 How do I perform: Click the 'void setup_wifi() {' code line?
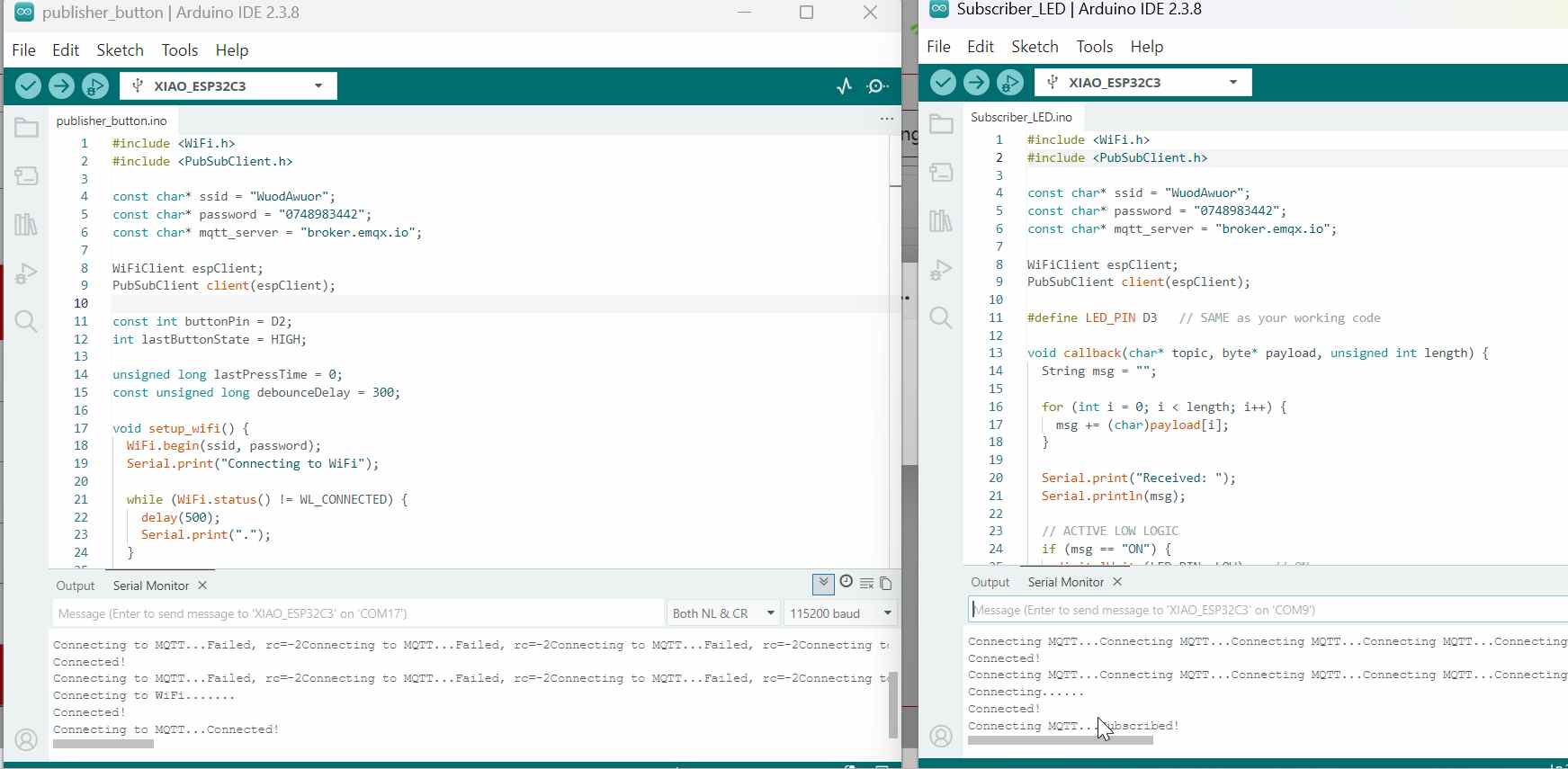point(181,428)
